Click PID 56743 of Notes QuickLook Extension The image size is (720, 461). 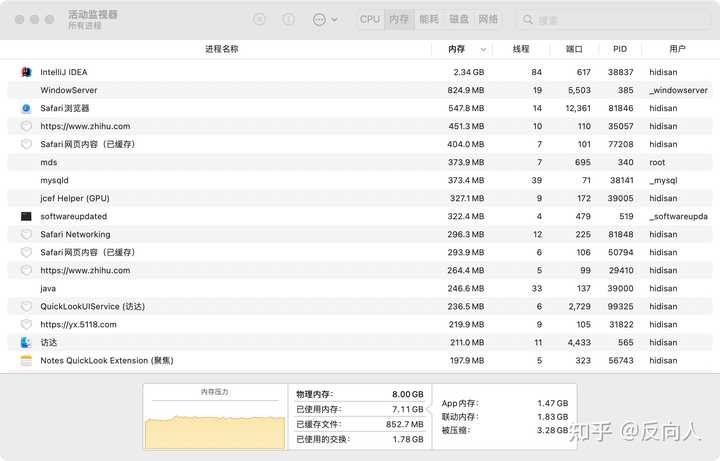(x=620, y=360)
